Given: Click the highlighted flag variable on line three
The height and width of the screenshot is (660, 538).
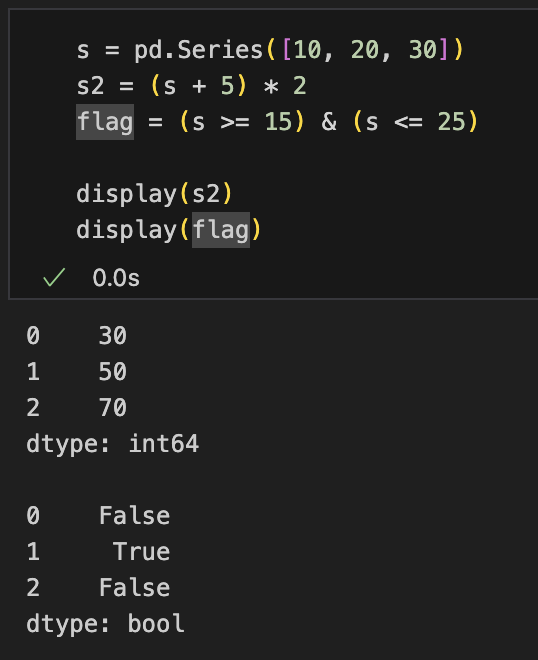Looking at the screenshot, I should [x=105, y=122].
